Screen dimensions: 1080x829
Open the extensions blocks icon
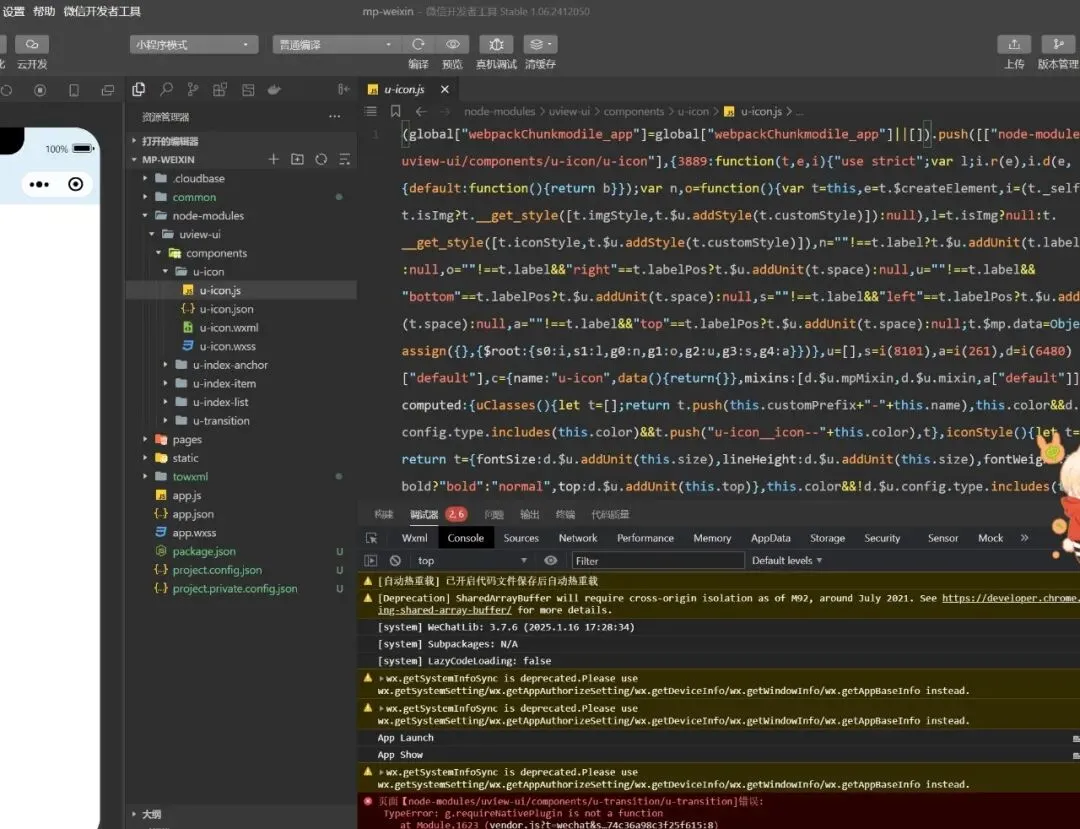click(x=220, y=90)
